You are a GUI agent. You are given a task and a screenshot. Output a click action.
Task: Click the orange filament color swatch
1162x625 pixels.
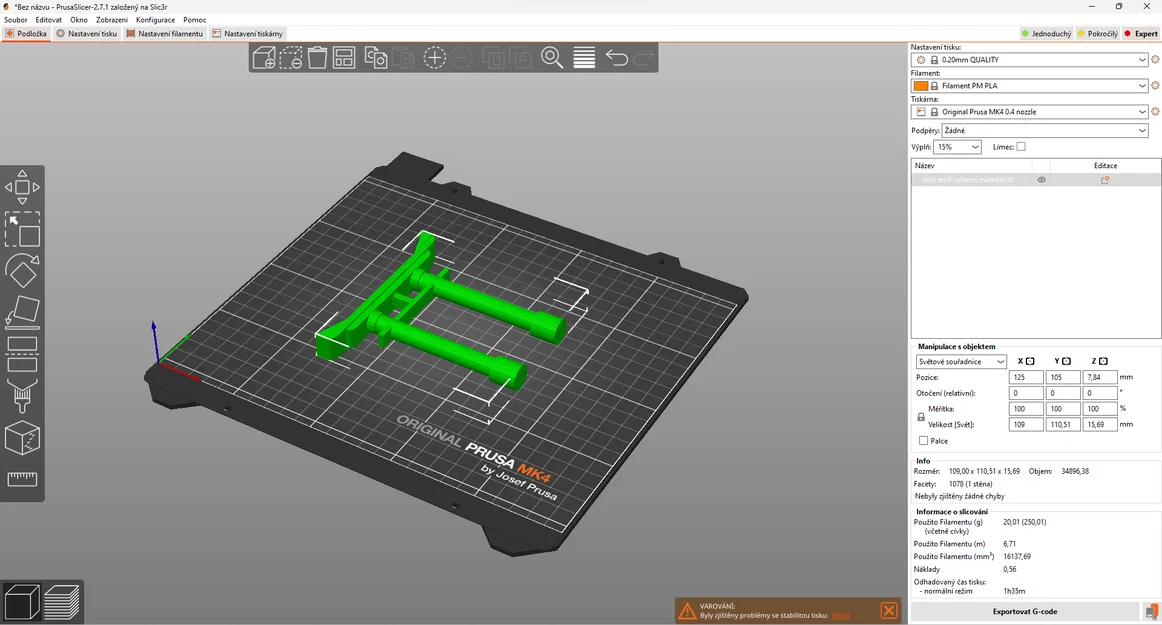[x=920, y=86]
